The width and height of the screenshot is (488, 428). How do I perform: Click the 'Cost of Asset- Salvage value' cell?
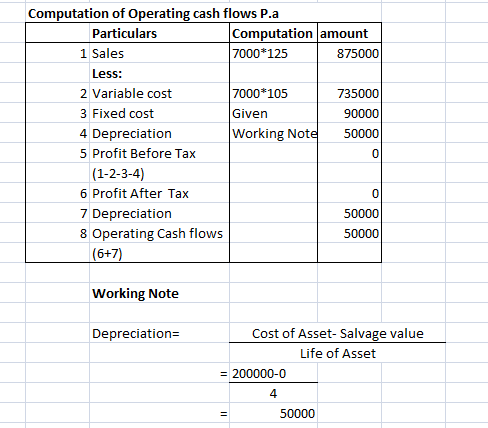(338, 333)
